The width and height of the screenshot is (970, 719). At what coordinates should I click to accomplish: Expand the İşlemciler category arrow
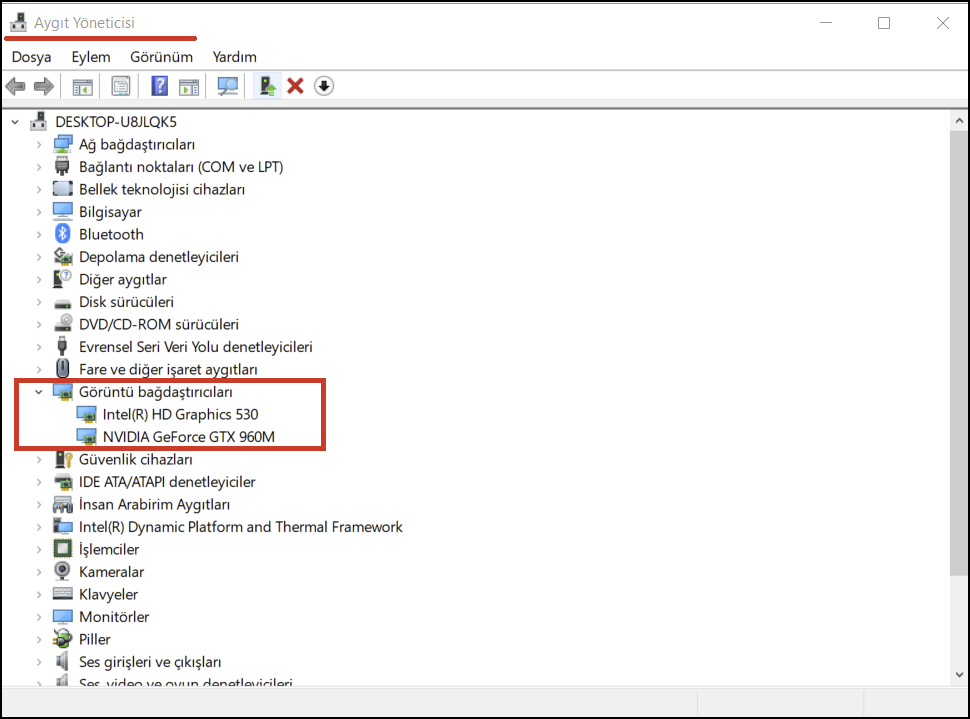[x=39, y=549]
